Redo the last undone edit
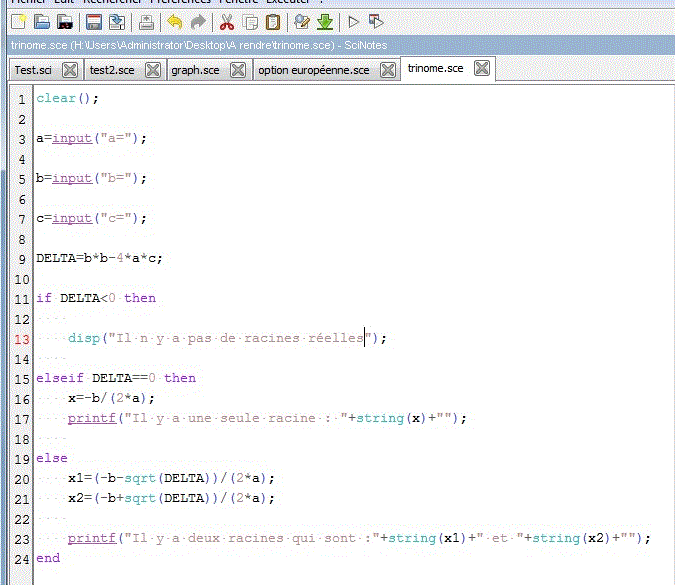The image size is (675, 585). pos(199,21)
